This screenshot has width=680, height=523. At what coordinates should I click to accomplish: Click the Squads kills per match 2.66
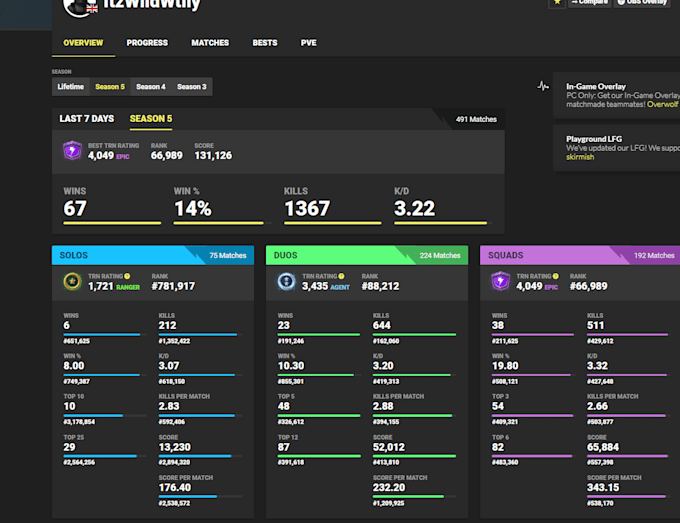[597, 406]
